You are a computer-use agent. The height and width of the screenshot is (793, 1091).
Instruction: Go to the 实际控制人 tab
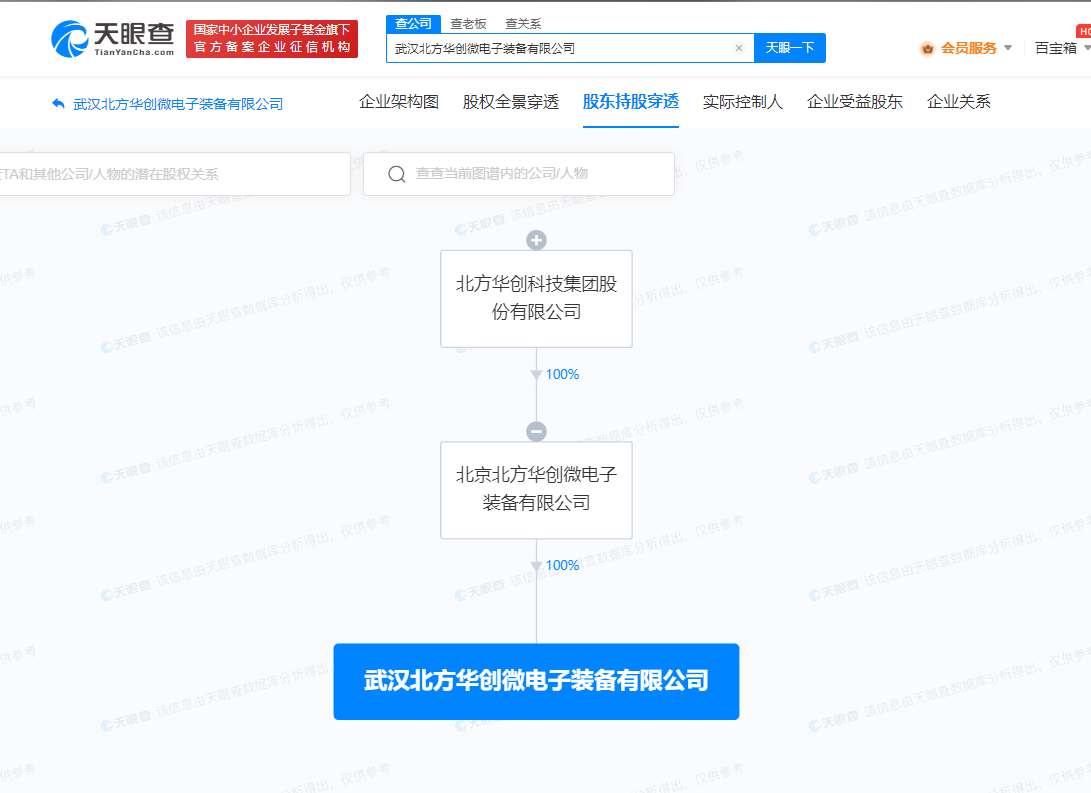pyautogui.click(x=742, y=102)
